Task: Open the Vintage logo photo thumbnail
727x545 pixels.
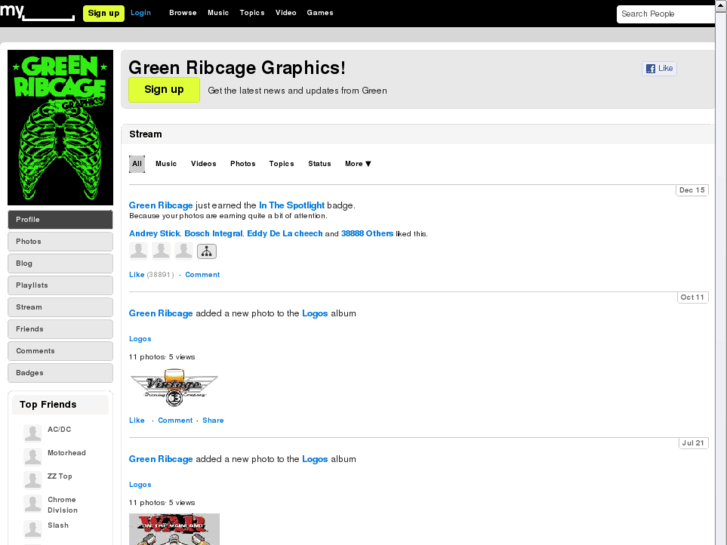Action: point(174,388)
